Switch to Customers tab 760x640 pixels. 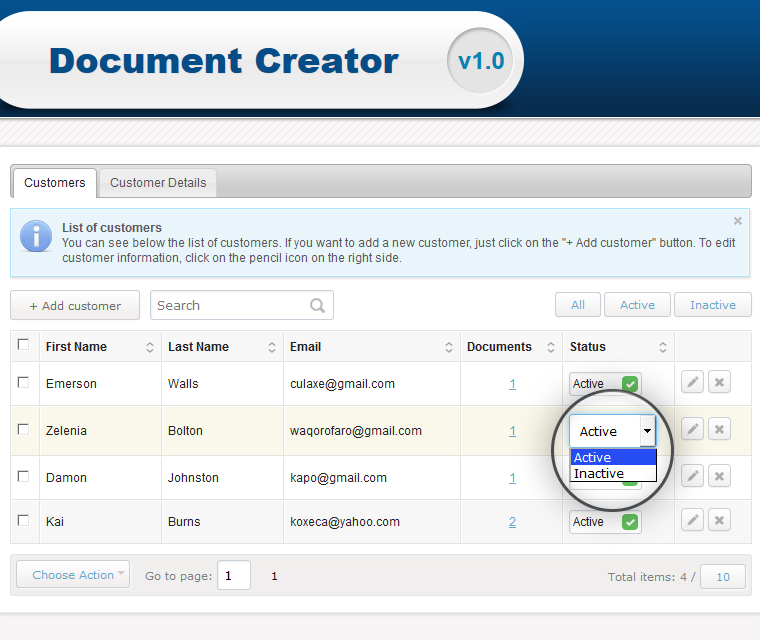coord(55,183)
